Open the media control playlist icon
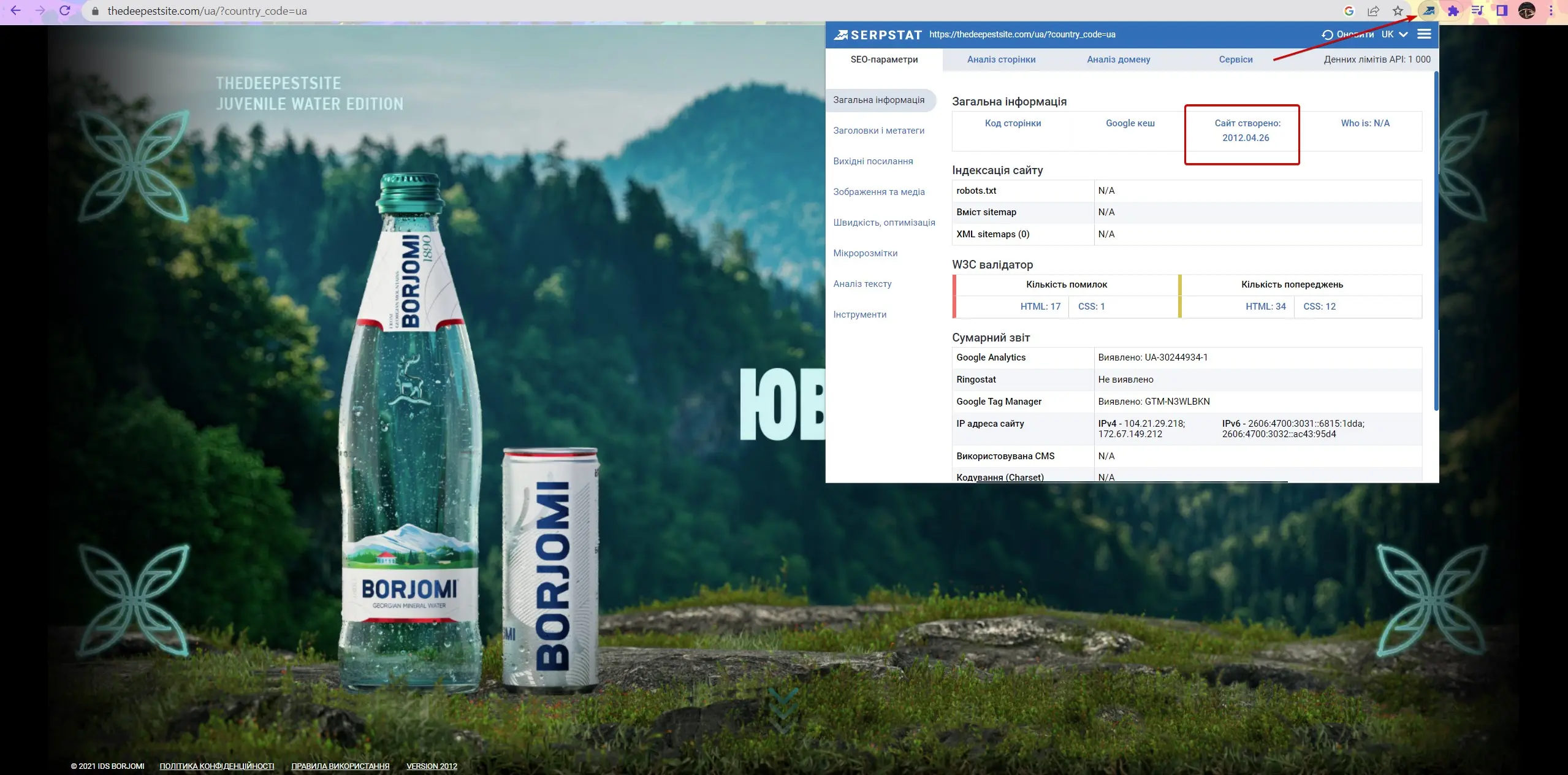Image resolution: width=1568 pixels, height=775 pixels. point(1477,11)
